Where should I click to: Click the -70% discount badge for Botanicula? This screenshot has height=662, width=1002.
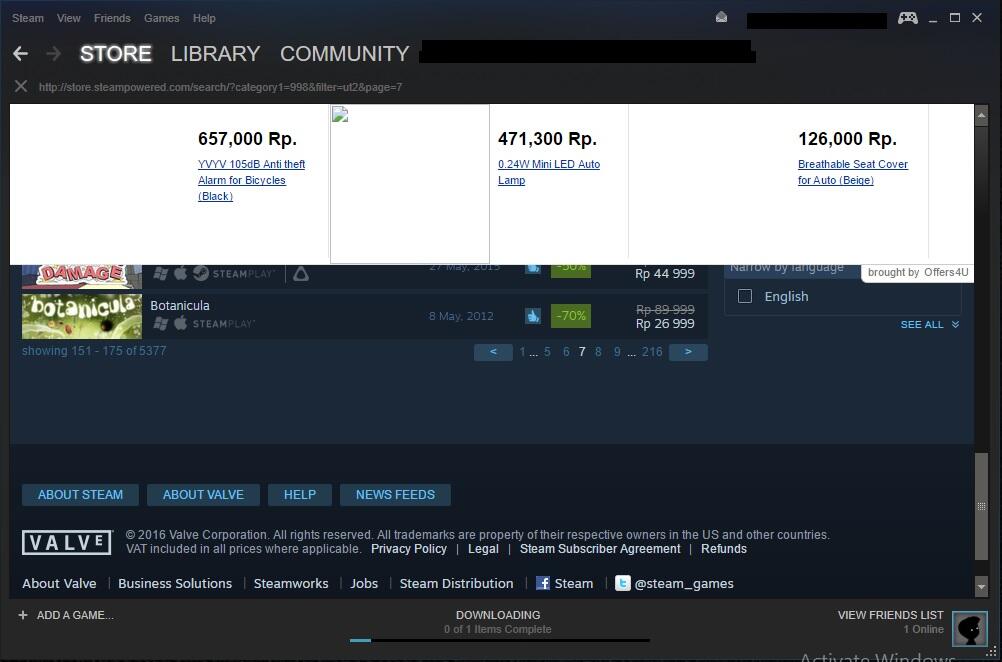point(571,316)
